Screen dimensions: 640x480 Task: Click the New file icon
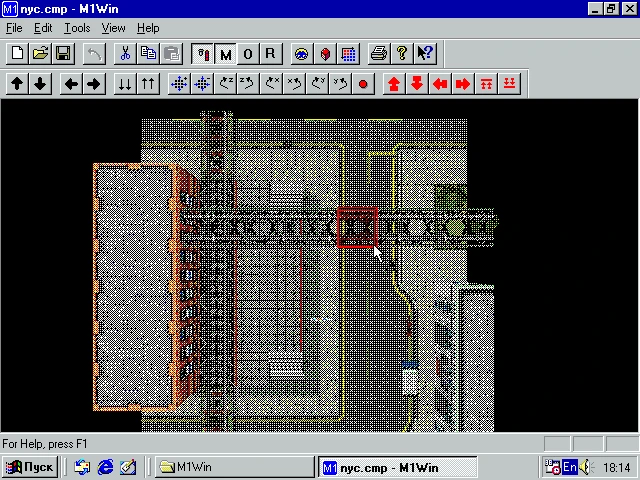[17, 53]
